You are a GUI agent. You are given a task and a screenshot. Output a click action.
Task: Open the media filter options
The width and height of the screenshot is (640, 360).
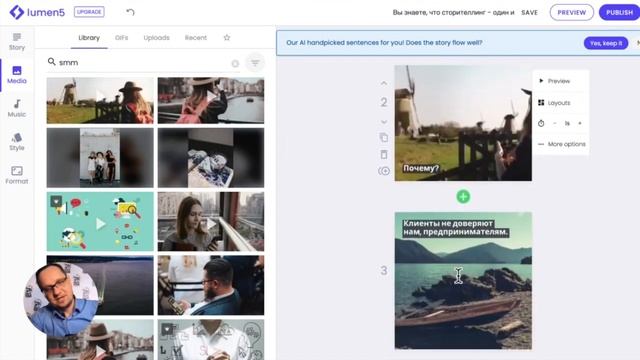pos(255,63)
